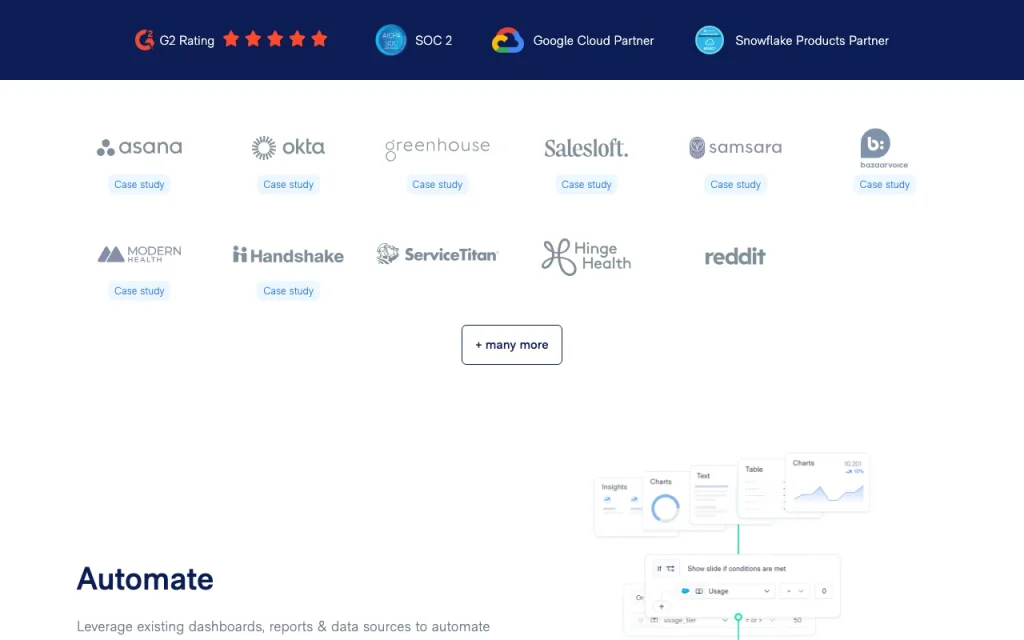Open the Modern Health Case study link

[139, 291]
